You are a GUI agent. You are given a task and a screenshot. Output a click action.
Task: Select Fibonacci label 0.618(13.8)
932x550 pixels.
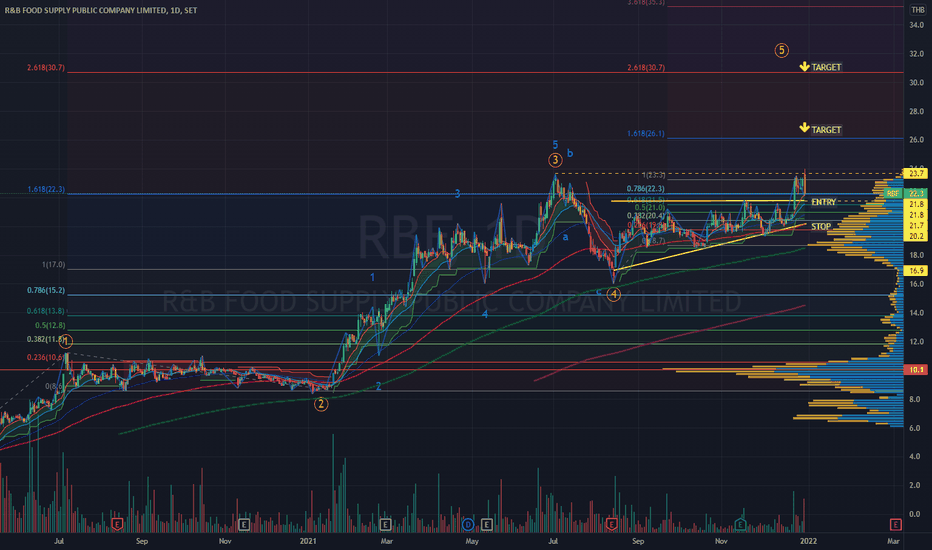46,311
